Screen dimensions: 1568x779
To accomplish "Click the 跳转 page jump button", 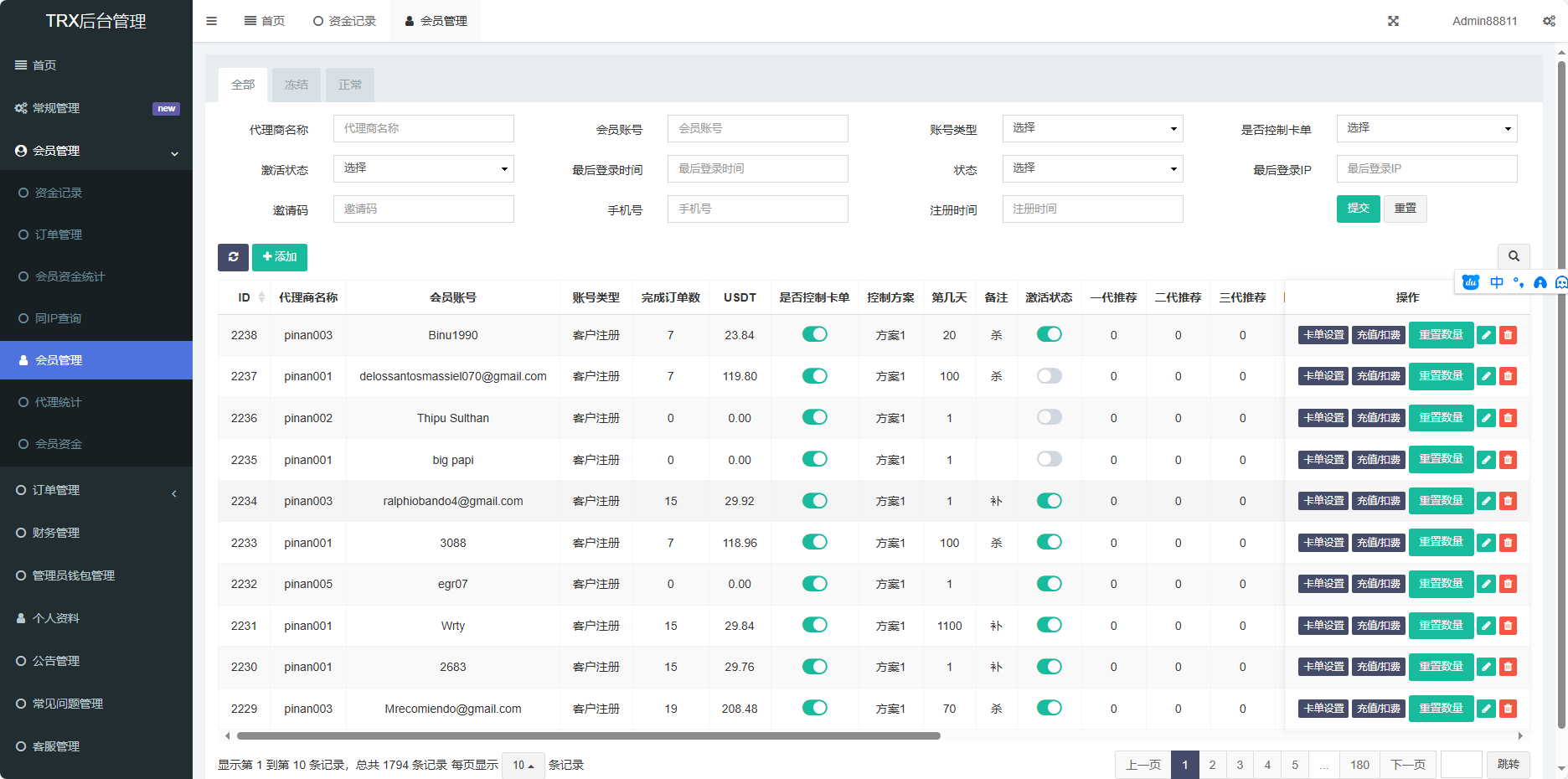I will coord(1508,765).
